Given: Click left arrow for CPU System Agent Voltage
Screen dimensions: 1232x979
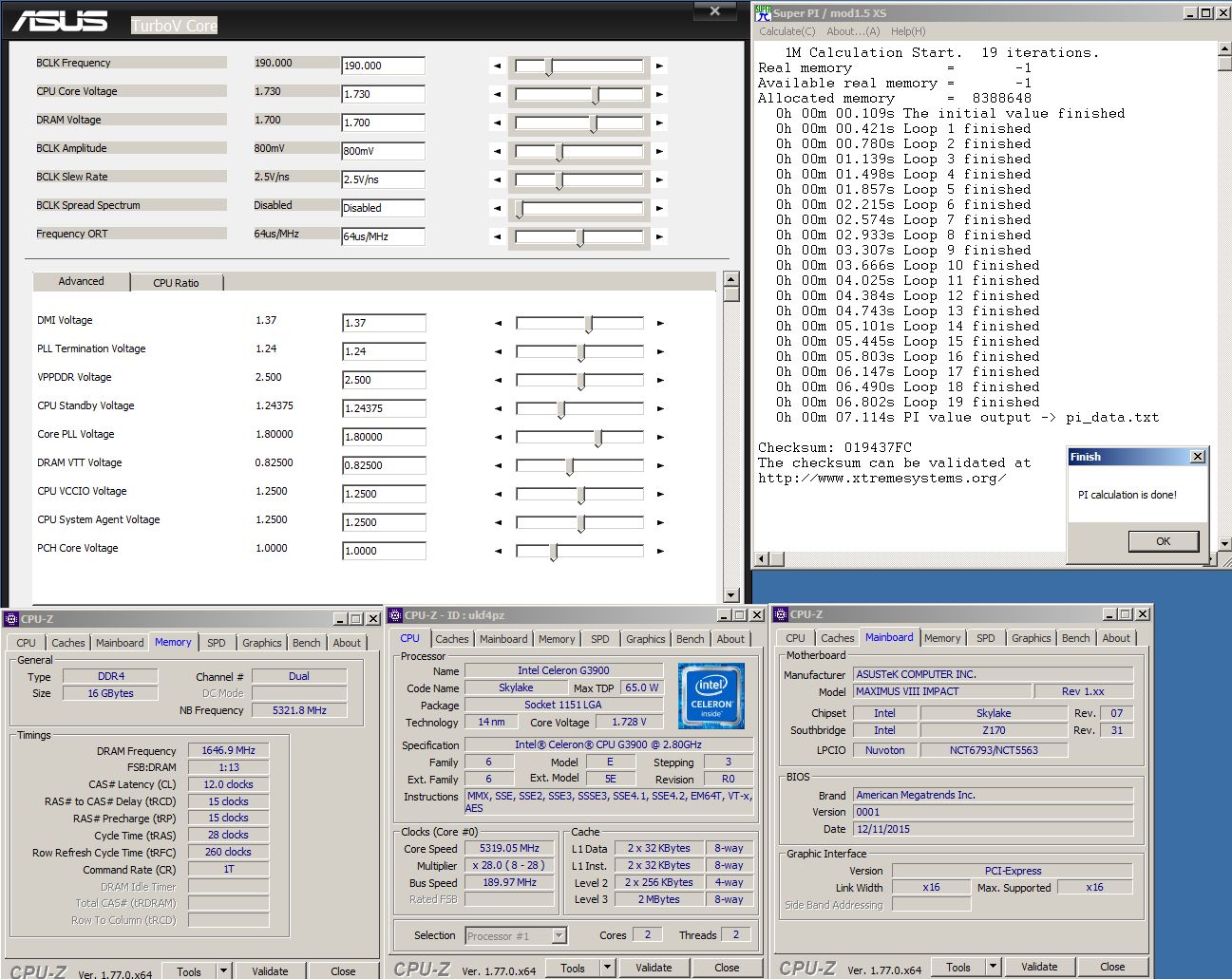Looking at the screenshot, I should 498,523.
